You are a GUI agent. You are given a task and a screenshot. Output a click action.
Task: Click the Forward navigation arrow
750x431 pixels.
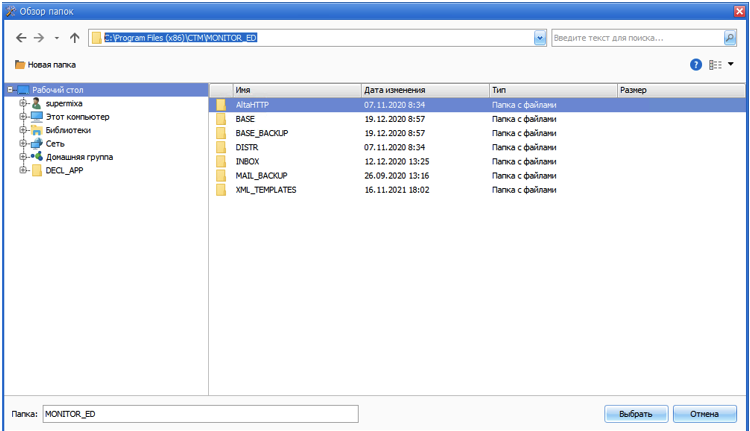39,38
